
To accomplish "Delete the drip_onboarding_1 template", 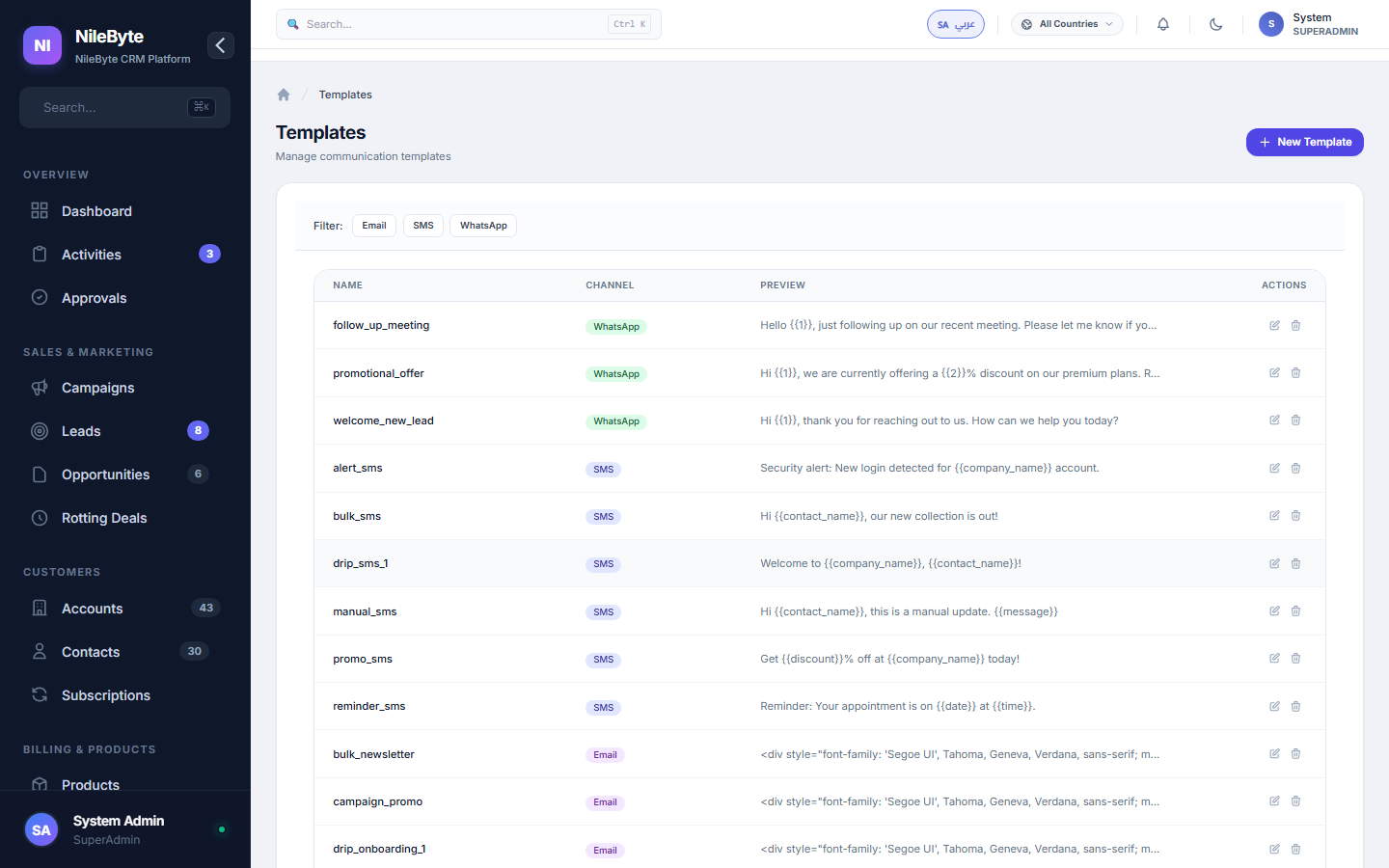I will pyautogui.click(x=1295, y=850).
